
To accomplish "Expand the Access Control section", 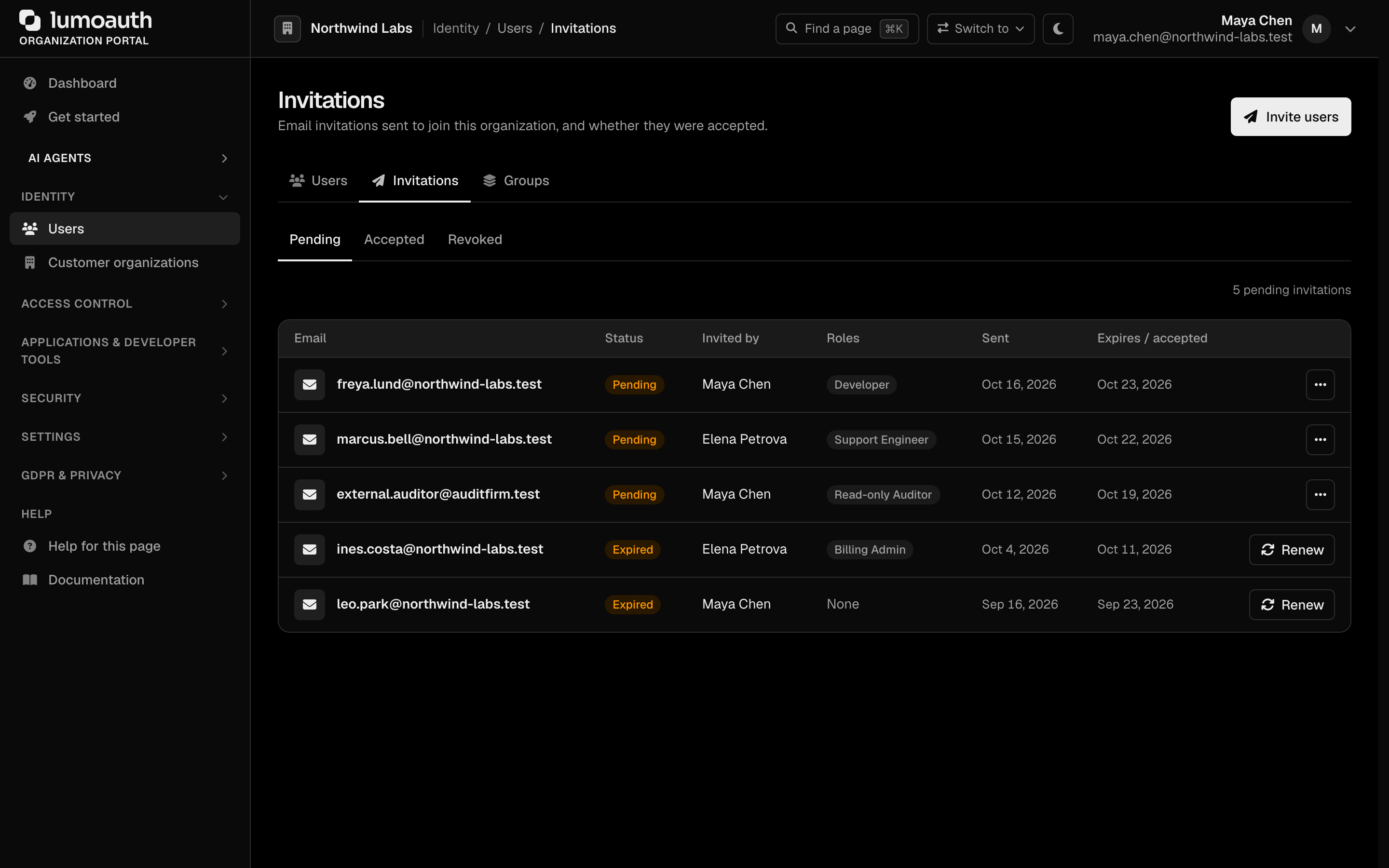I will coord(125,304).
